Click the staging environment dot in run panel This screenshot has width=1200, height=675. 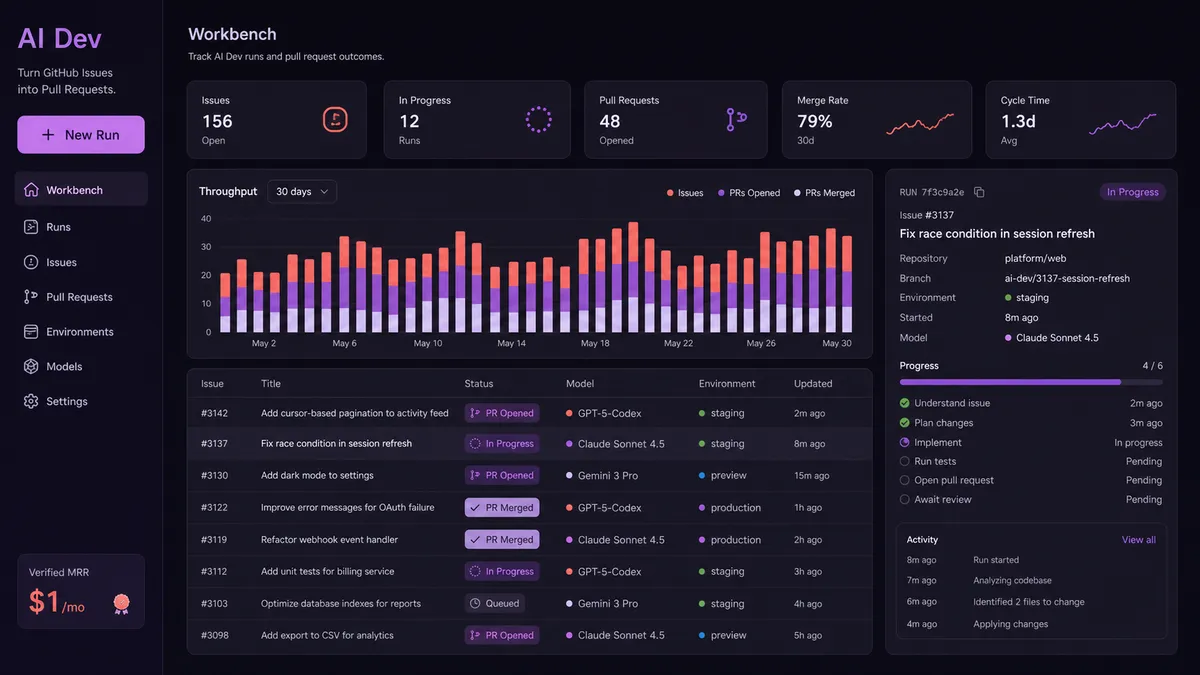click(1009, 298)
